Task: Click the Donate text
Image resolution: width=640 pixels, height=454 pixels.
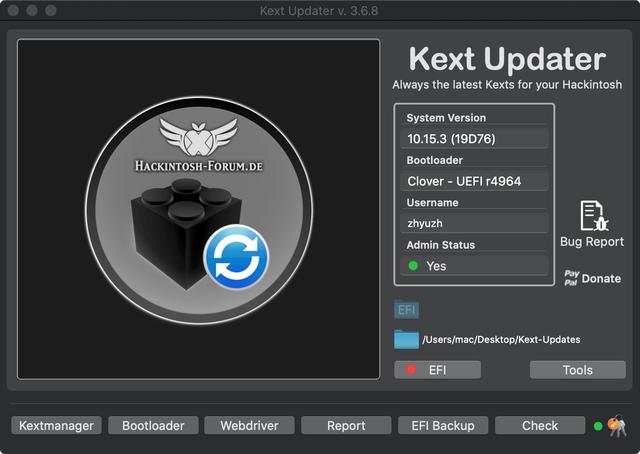Action: tap(601, 279)
